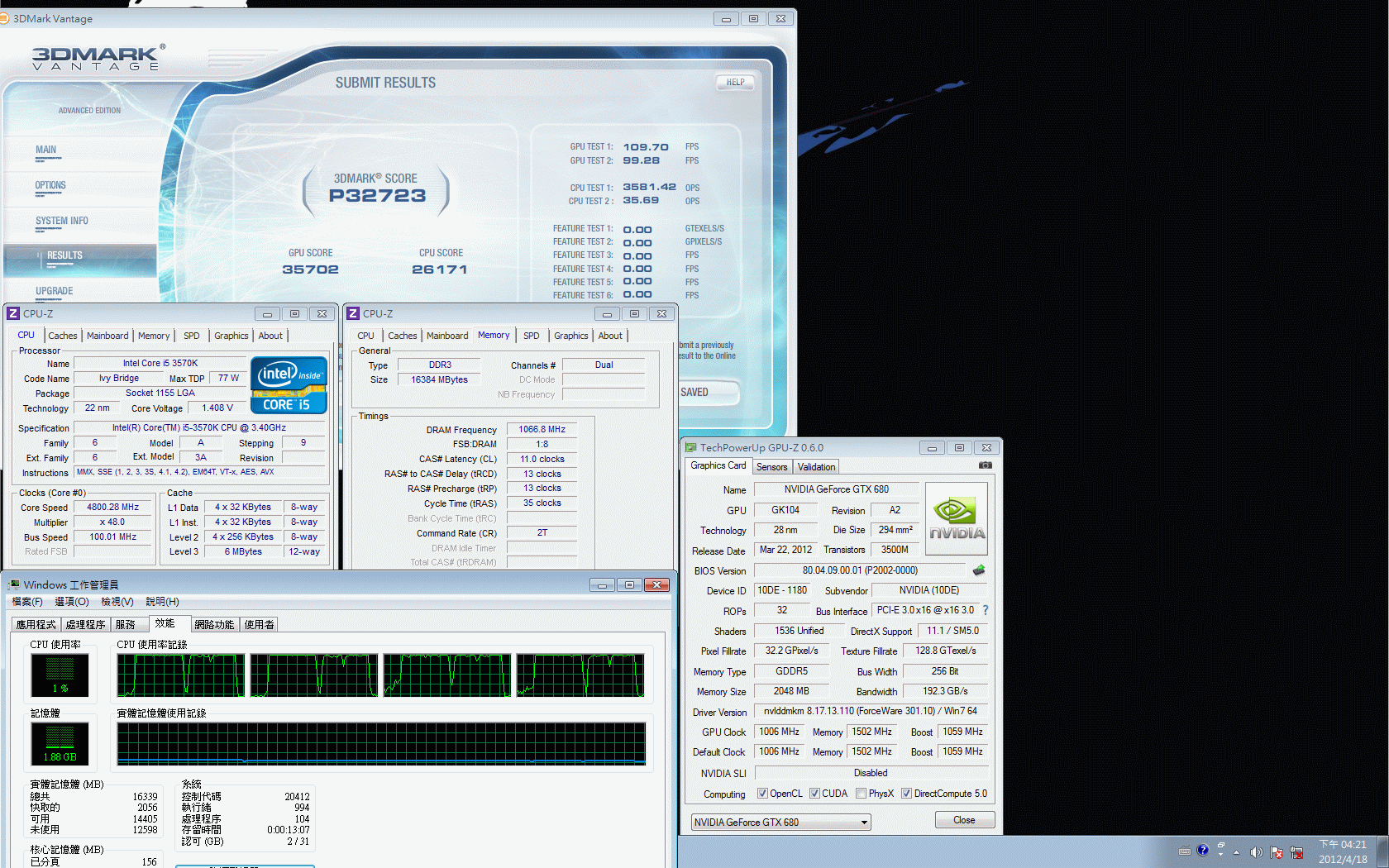
Task: Click the NVIDIA logo in GPU-Z
Action: (956, 518)
